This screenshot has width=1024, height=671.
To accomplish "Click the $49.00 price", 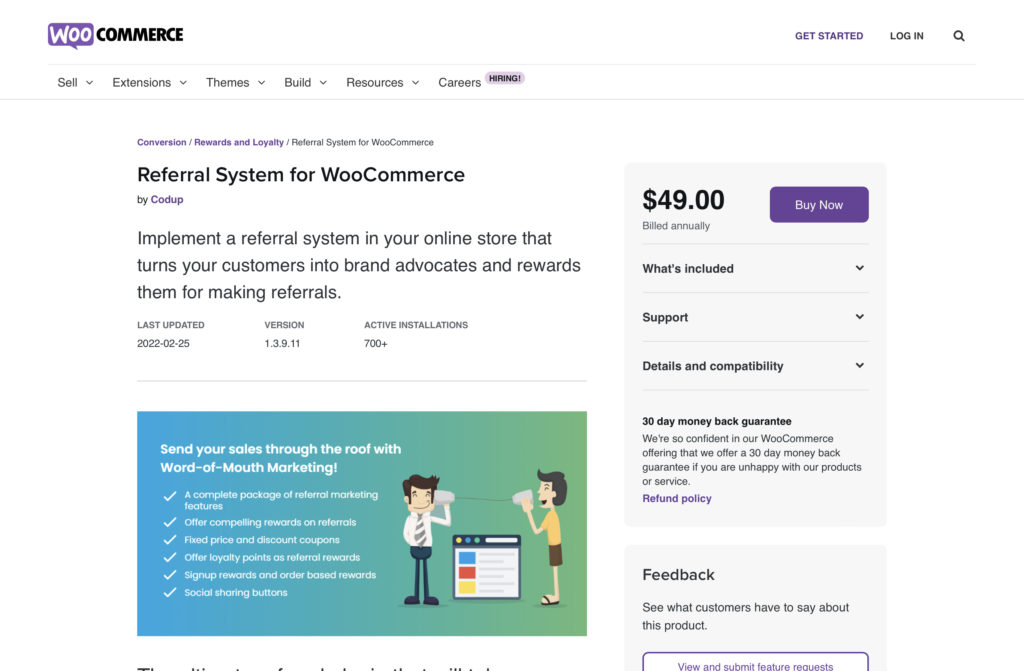I will pos(683,200).
